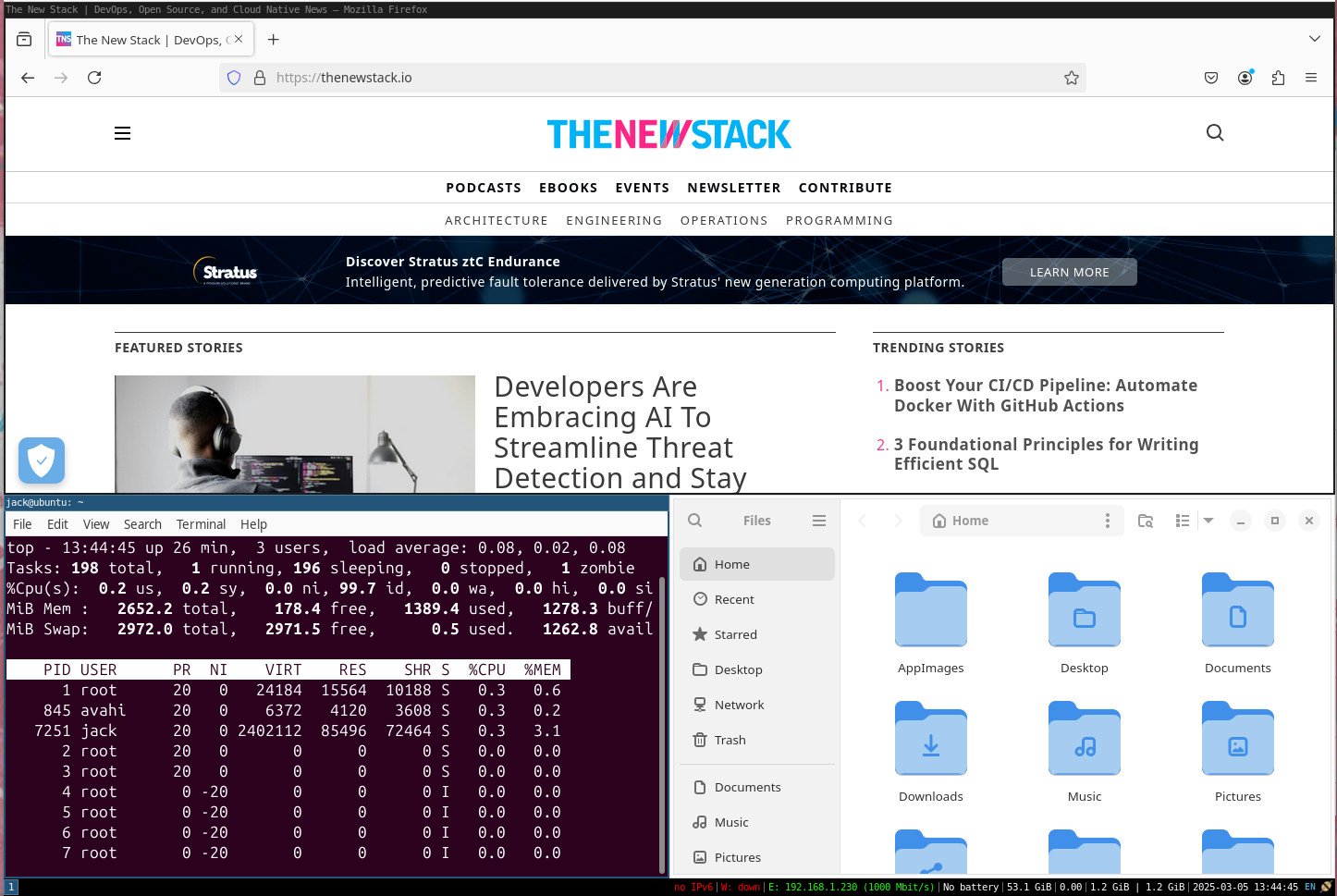Open PROGRAMMING category
1337x896 pixels.
coord(840,221)
